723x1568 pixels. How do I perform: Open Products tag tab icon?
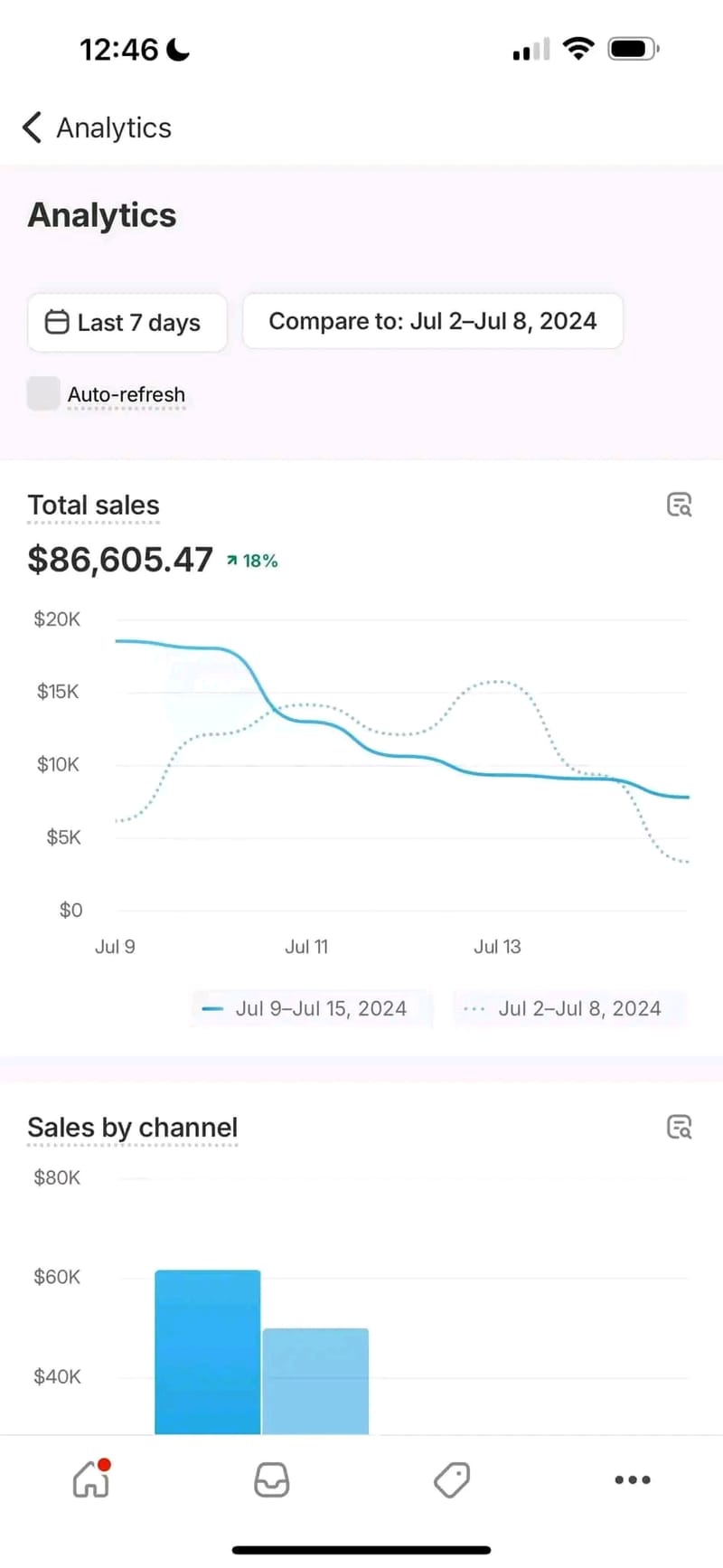(x=452, y=1480)
